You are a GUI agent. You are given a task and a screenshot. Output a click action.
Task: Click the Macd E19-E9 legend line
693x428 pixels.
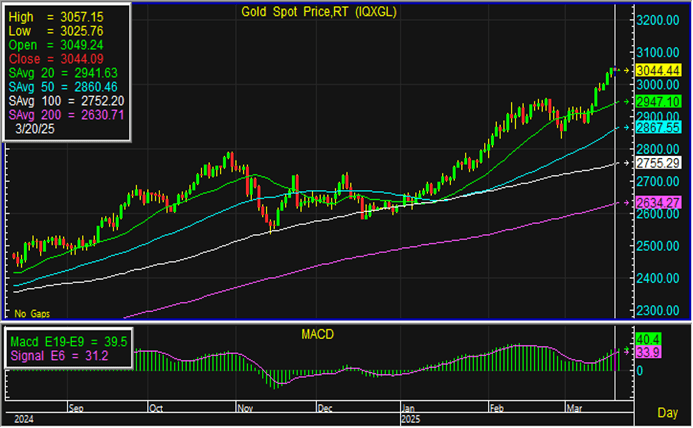[x=67, y=341]
